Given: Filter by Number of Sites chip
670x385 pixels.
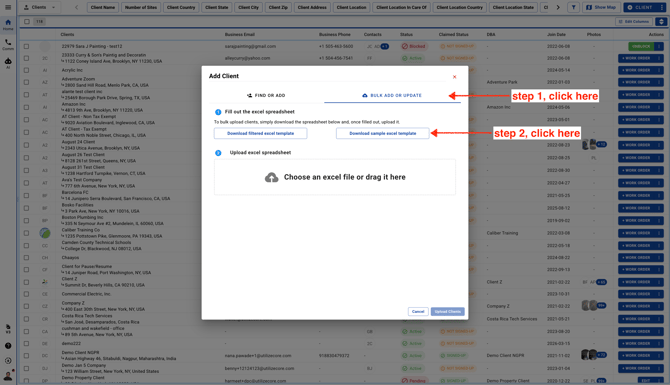Looking at the screenshot, I should [141, 7].
